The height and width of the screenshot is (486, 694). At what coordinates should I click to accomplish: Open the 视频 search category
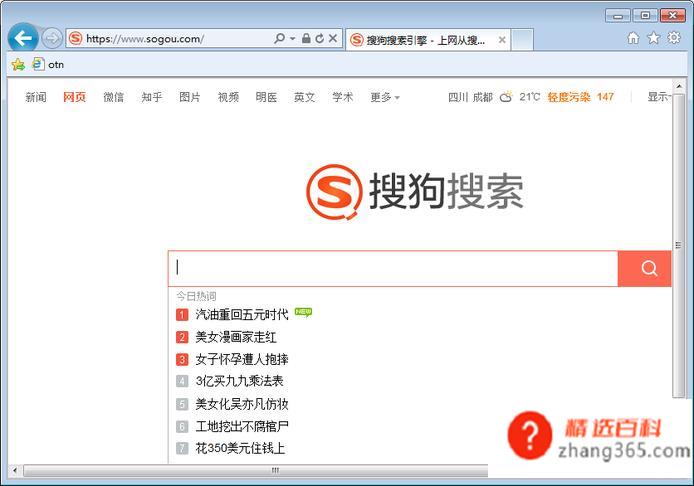[x=228, y=97]
